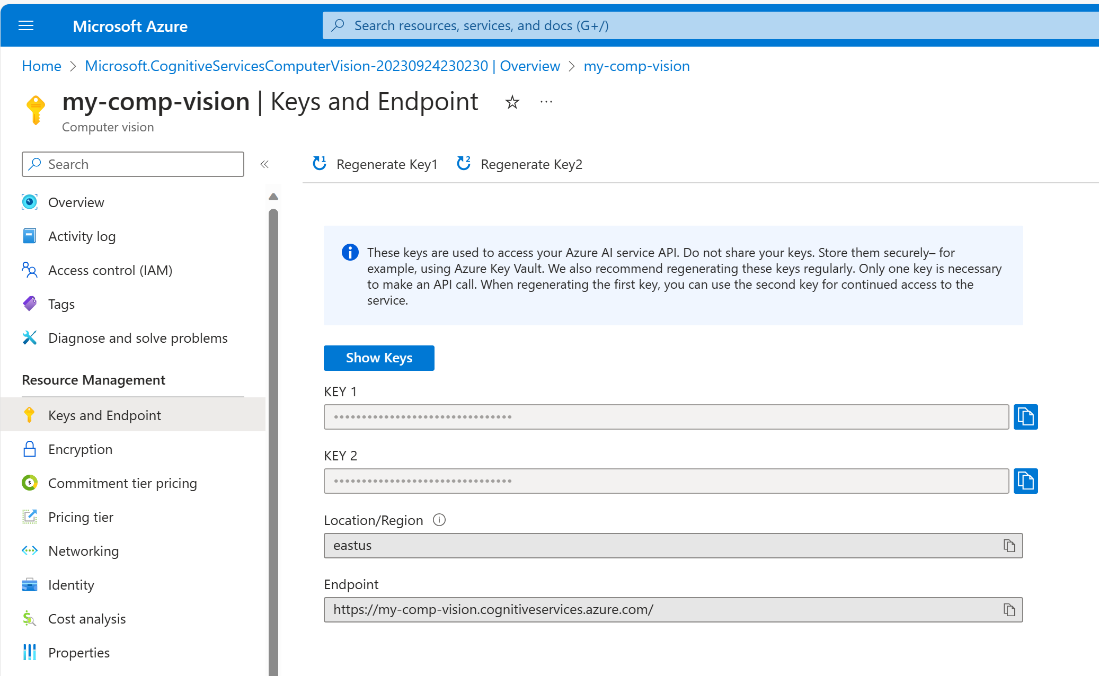This screenshot has width=1099, height=676.
Task: Click the Pricing tier icon
Action: tap(29, 517)
